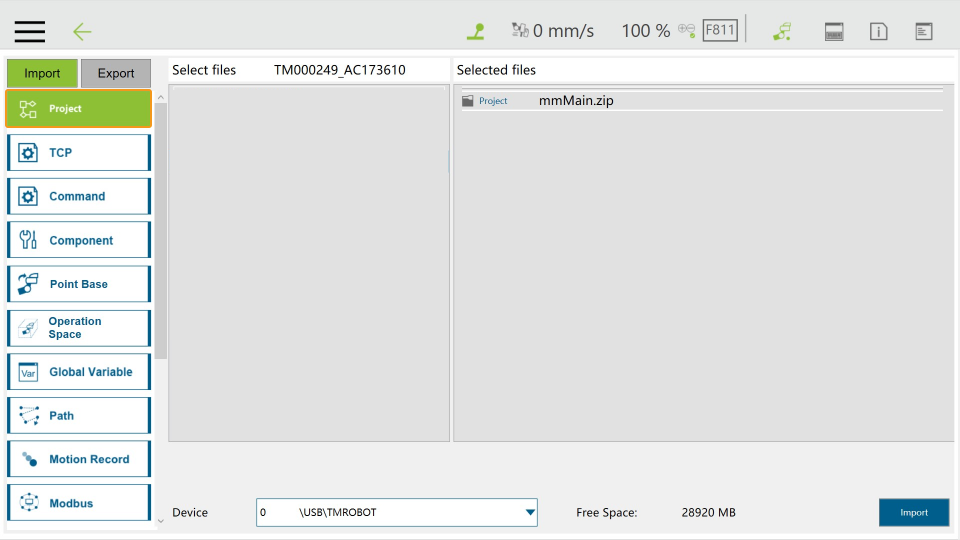This screenshot has height=540, width=960.
Task: Select the TCP category
Action: click(x=78, y=152)
